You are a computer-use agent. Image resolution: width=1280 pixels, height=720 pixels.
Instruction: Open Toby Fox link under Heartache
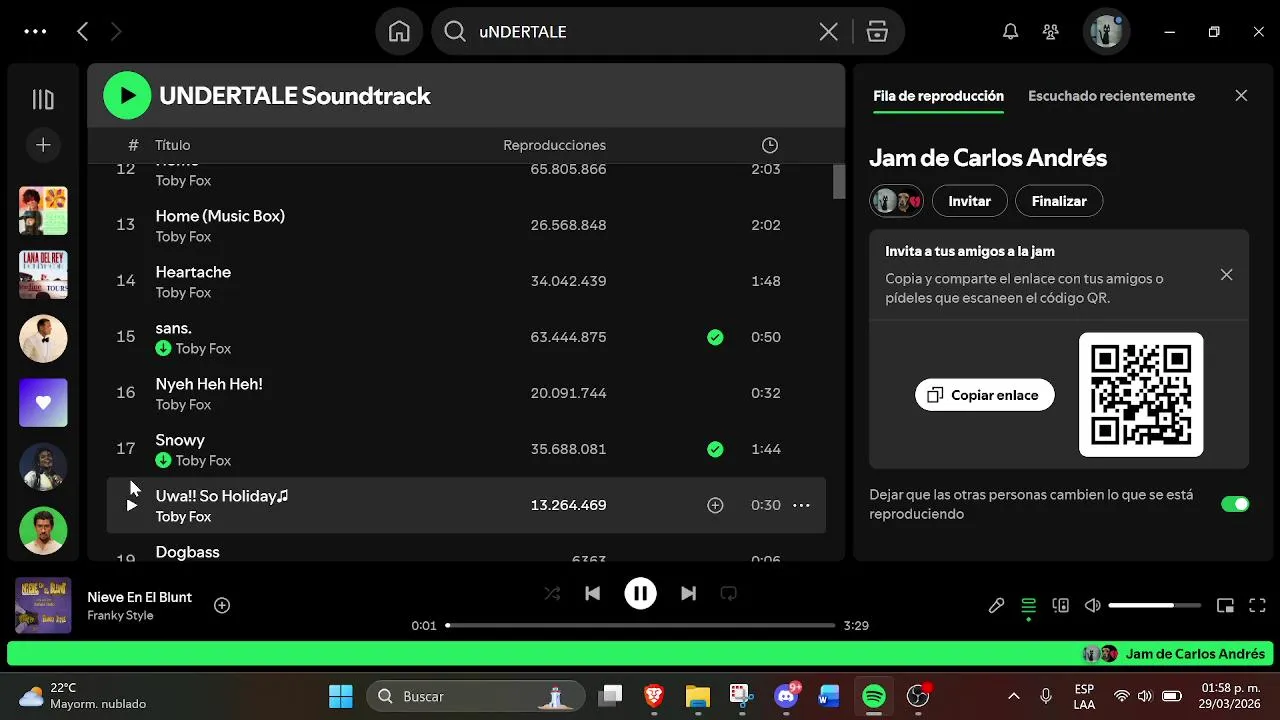[x=183, y=293]
